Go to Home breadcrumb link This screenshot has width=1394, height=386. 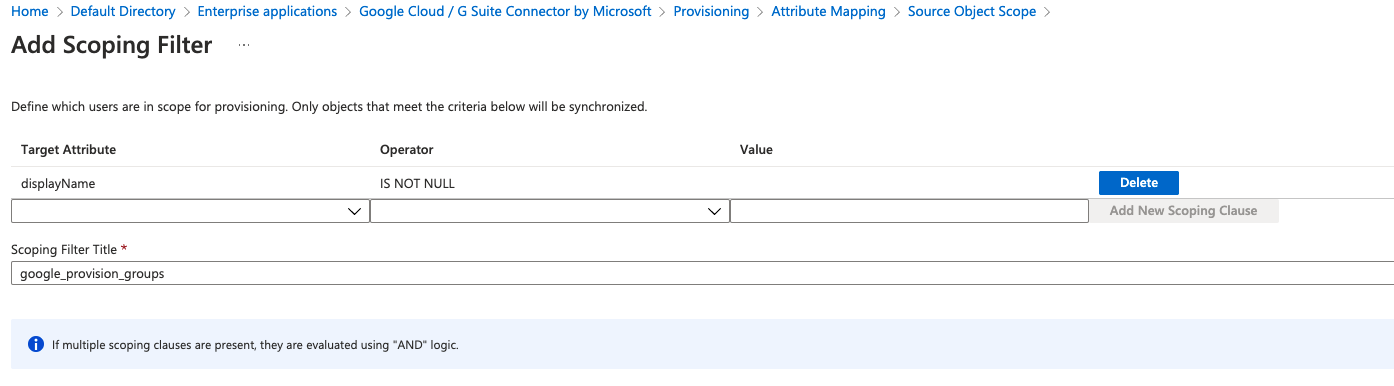(29, 12)
